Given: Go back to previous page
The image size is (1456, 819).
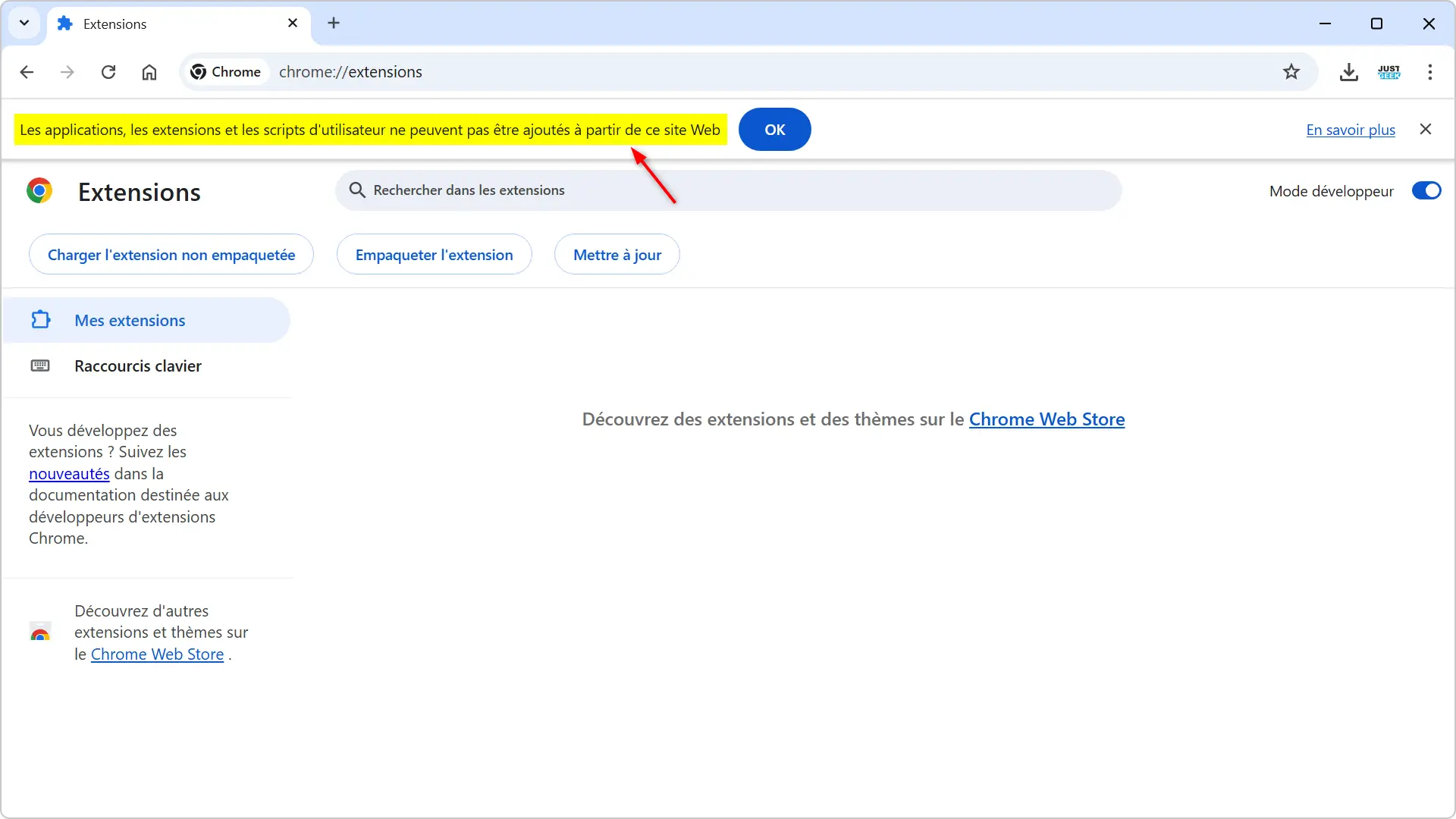Looking at the screenshot, I should pos(27,72).
